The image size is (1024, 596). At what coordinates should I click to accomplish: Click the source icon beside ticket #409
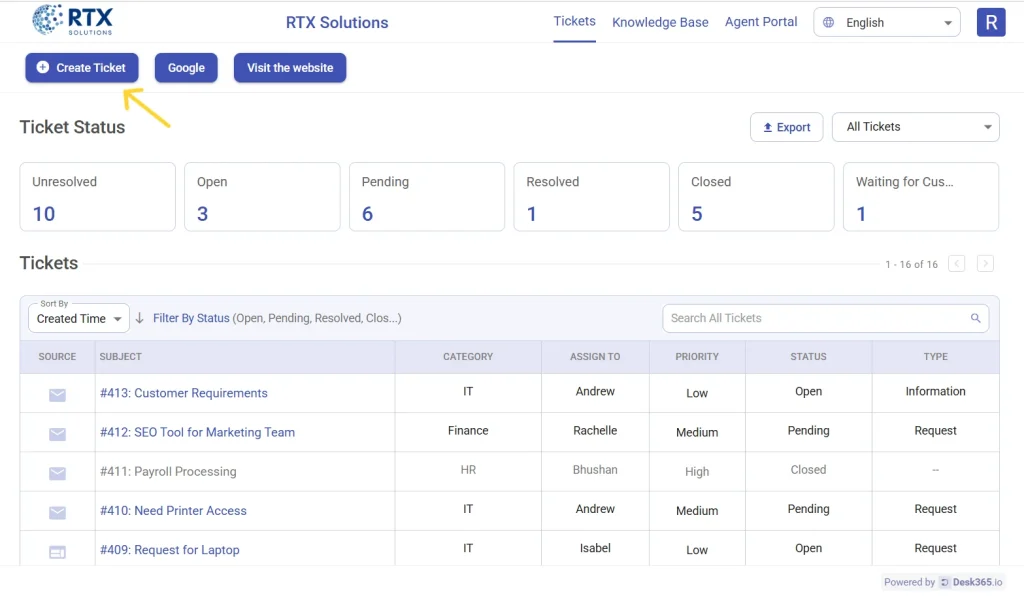56,549
